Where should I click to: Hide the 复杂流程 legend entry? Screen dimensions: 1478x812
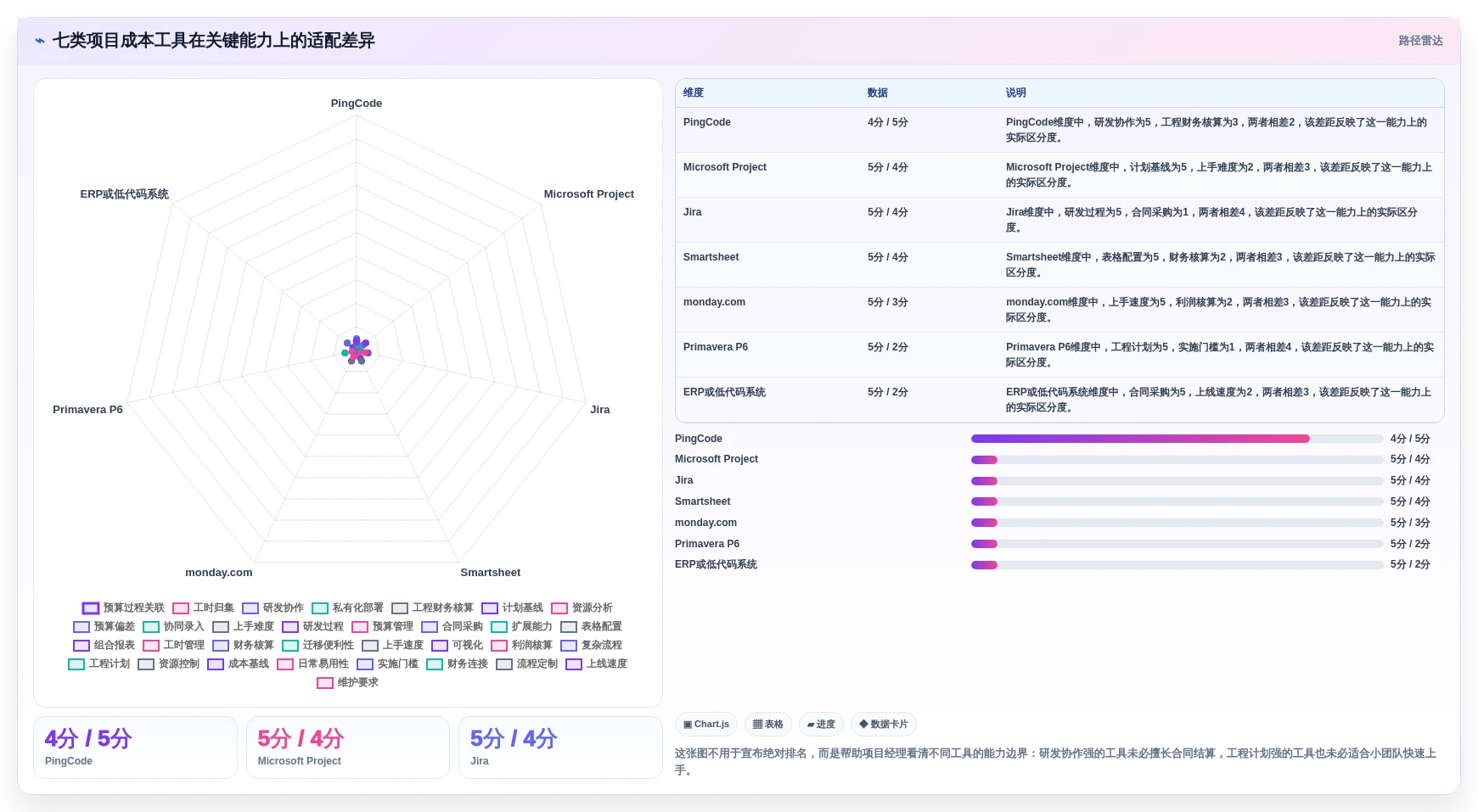pos(591,645)
